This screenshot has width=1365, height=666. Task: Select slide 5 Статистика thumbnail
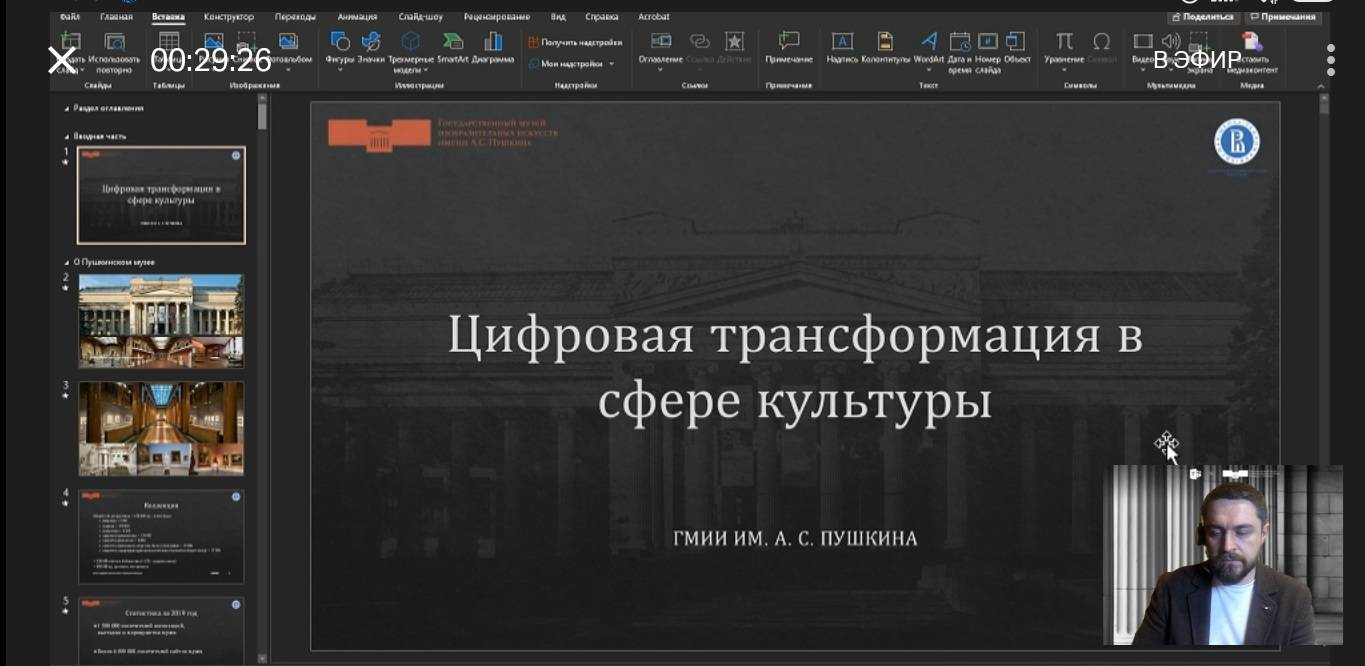[x=161, y=629]
